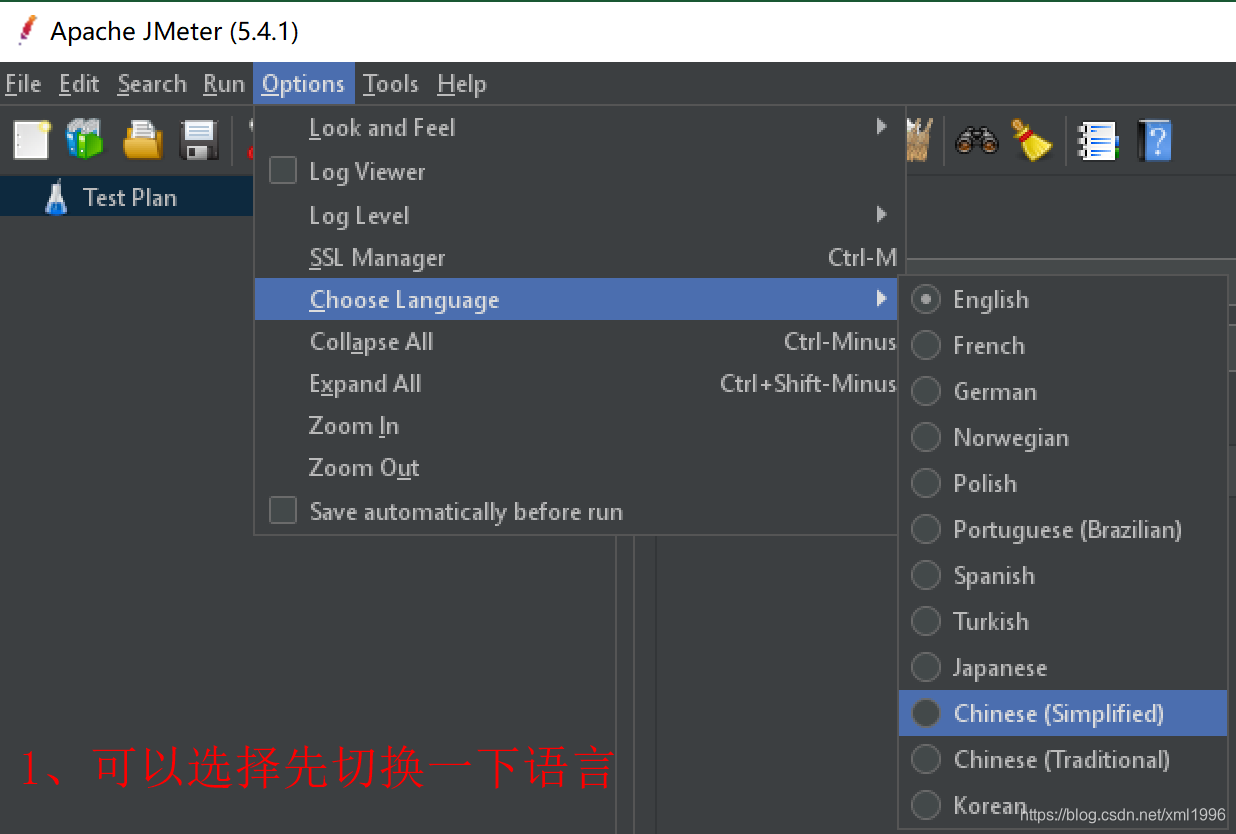1236x834 pixels.
Task: Select the English language radio button
Action: pos(926,299)
